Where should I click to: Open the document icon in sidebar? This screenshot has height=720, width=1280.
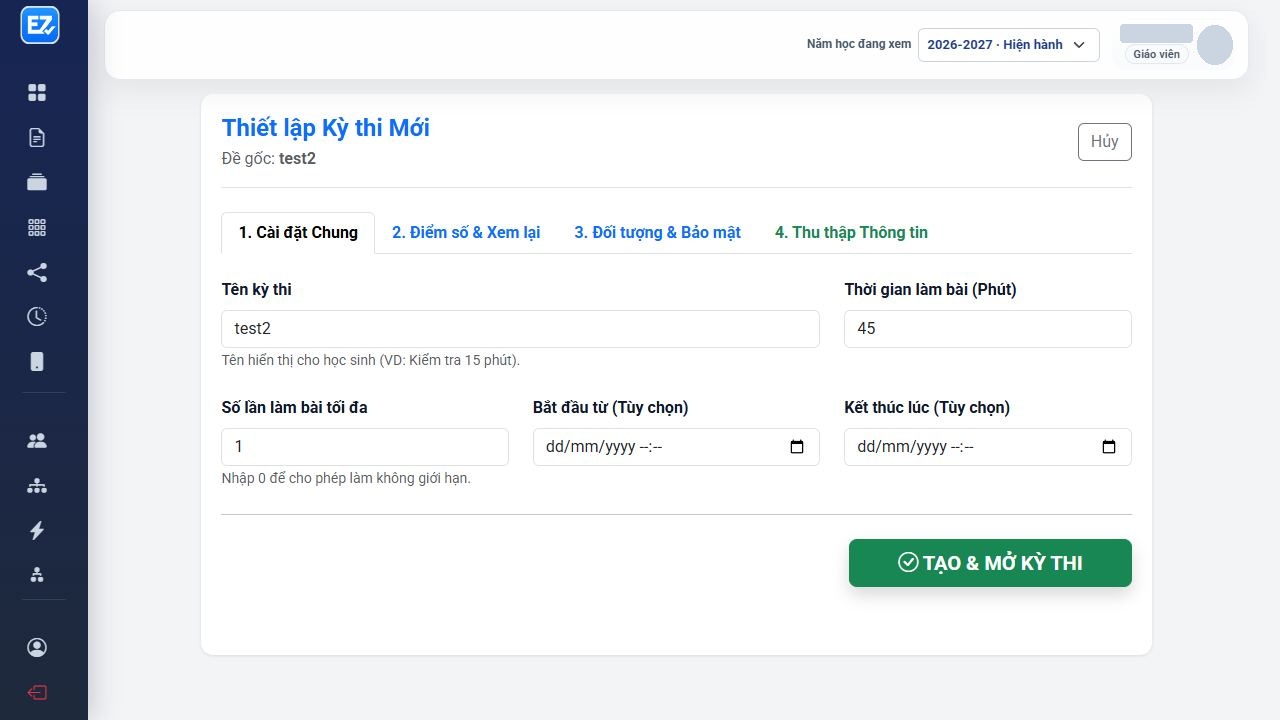[37, 138]
